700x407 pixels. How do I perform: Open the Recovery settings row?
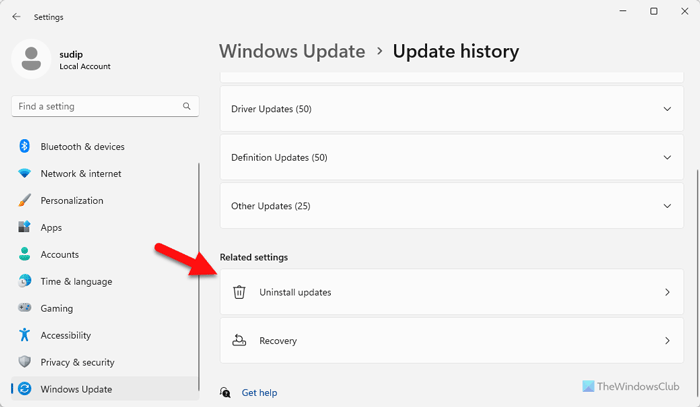451,341
